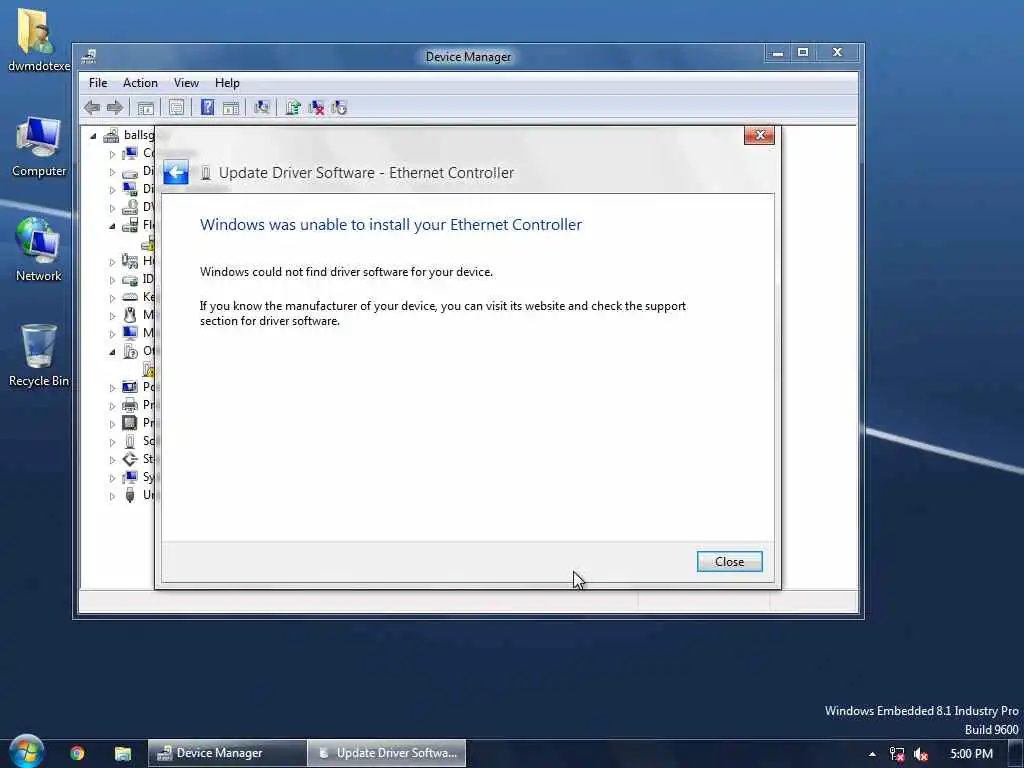This screenshot has width=1024, height=768.
Task: Expand the 'DV' DVD drives category arrow
Action: pyautogui.click(x=112, y=208)
